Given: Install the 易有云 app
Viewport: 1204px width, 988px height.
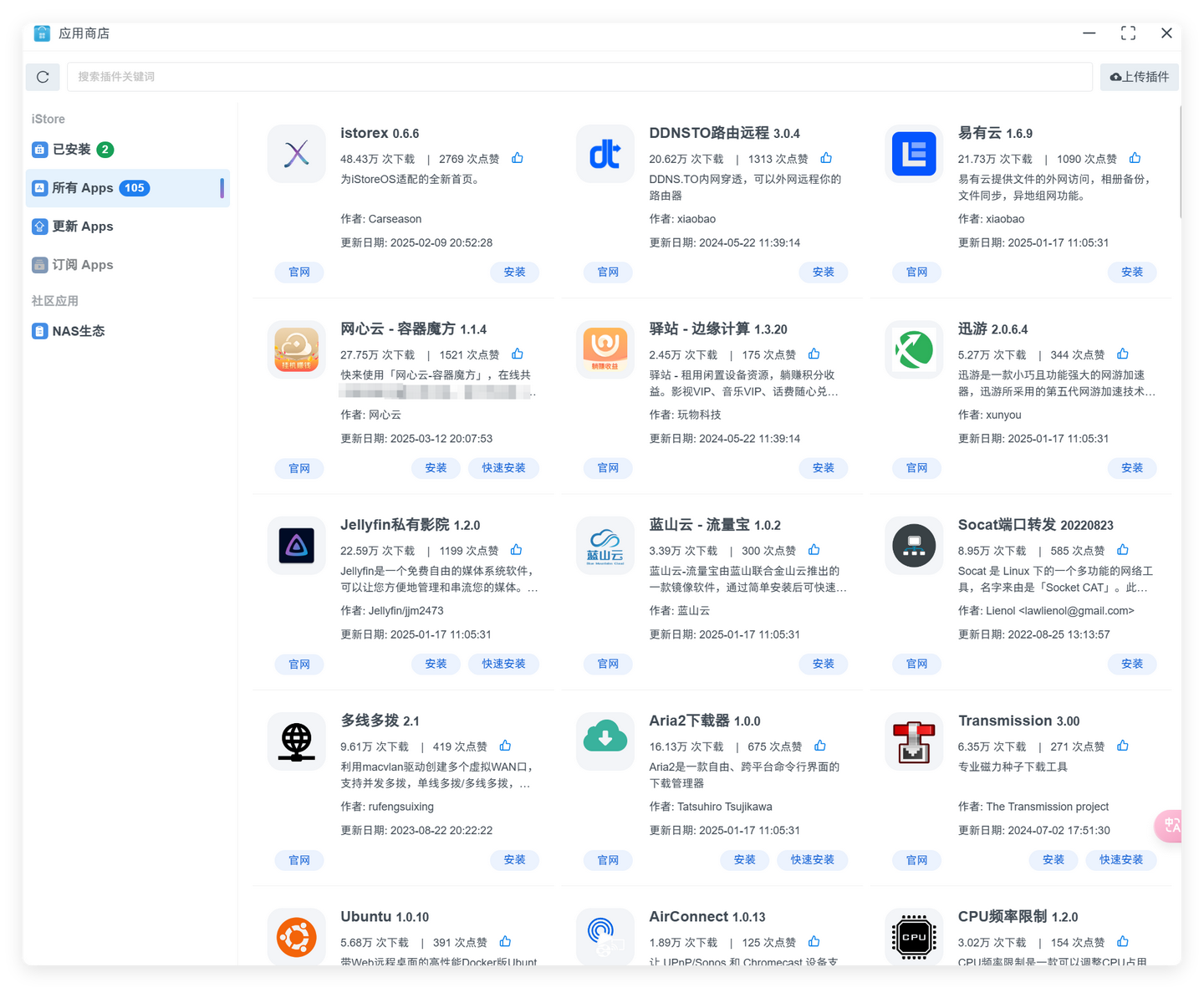Looking at the screenshot, I should [x=1132, y=272].
